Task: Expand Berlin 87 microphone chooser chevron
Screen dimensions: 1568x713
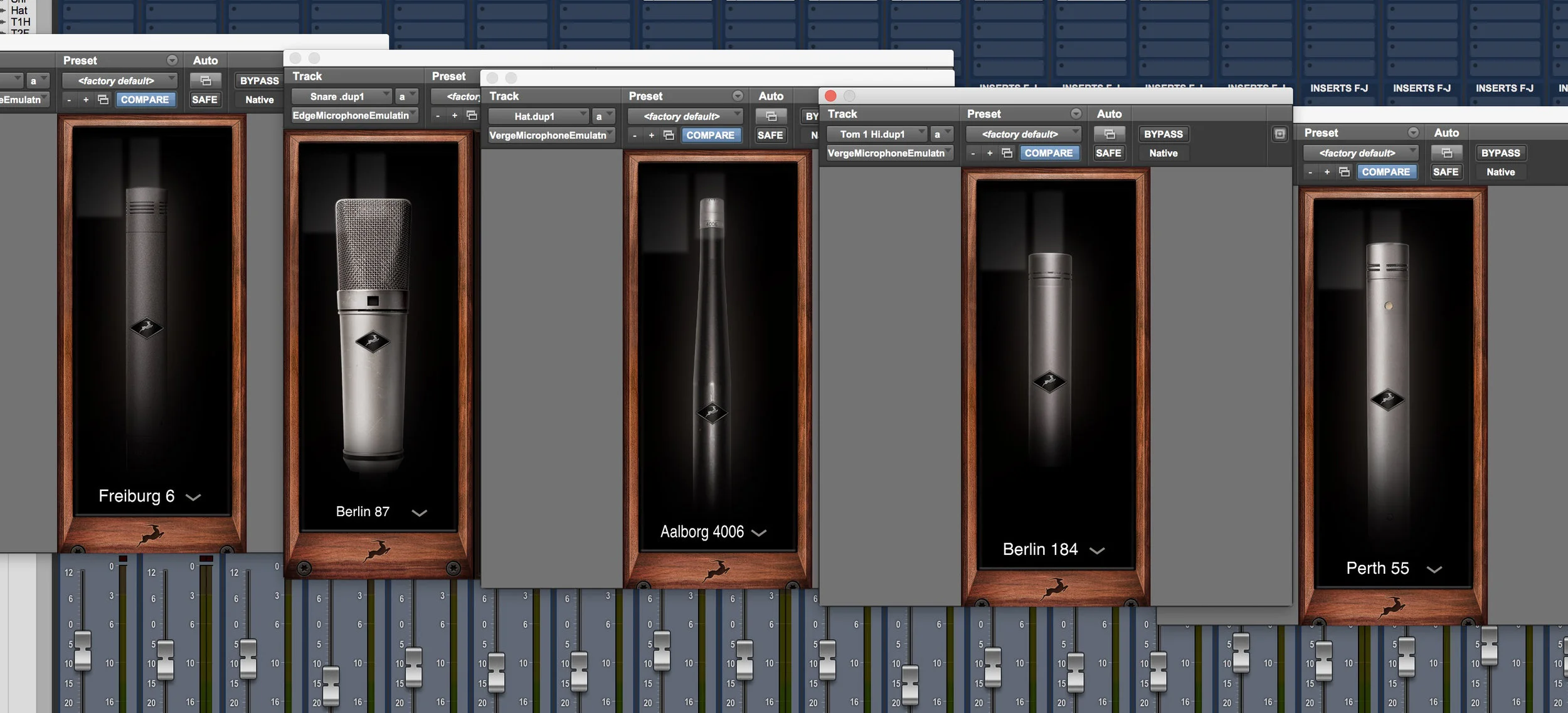Action: (x=419, y=513)
